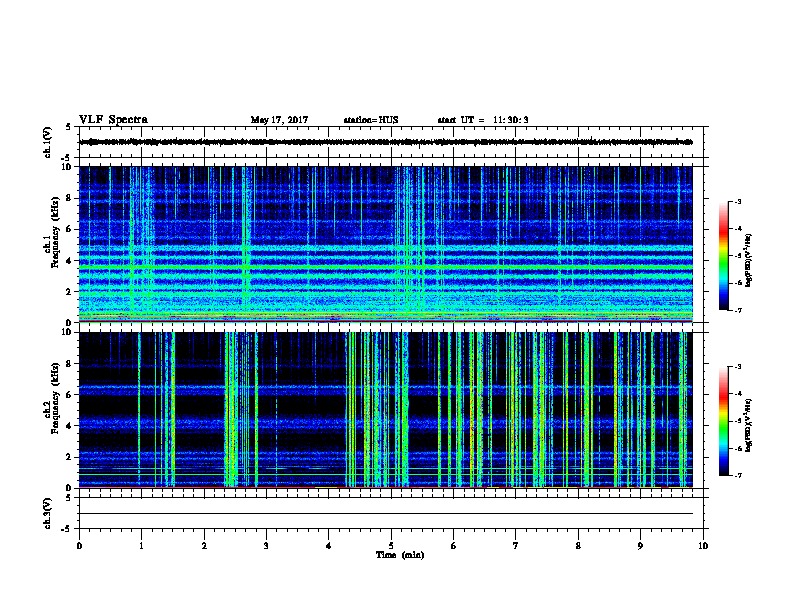Click the time axis tick label "3"
The width and height of the screenshot is (792, 612).
(266, 546)
